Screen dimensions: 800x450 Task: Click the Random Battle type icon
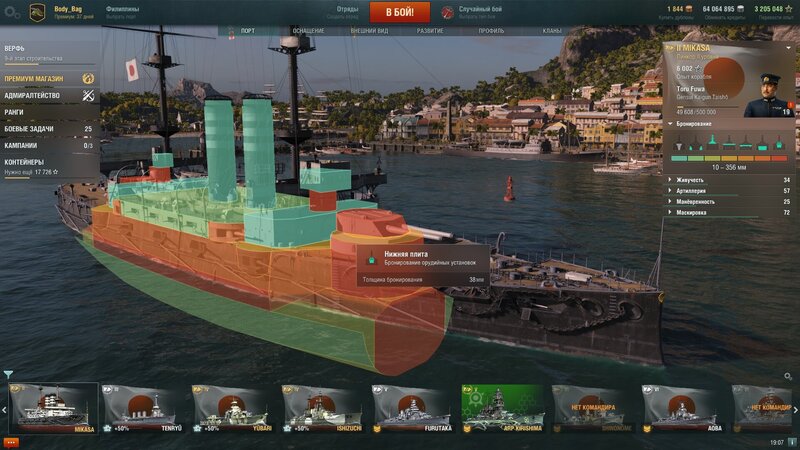(447, 12)
